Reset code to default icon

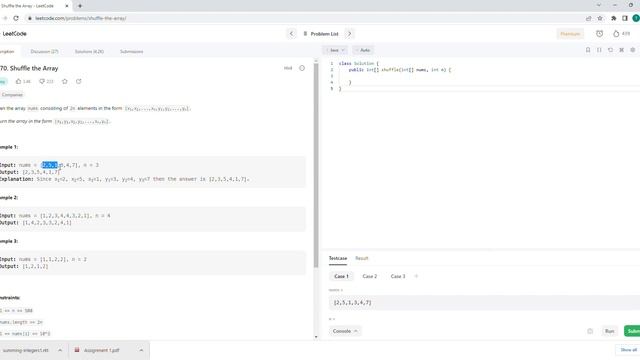click(x=611, y=50)
